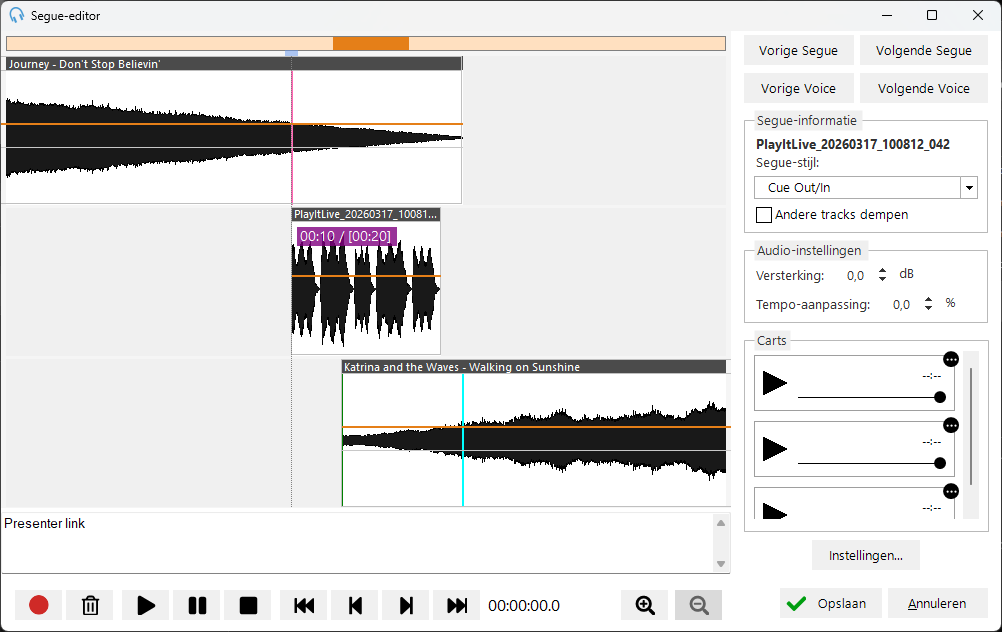Pause playback in the transport bar
The image size is (1002, 632).
point(197,605)
